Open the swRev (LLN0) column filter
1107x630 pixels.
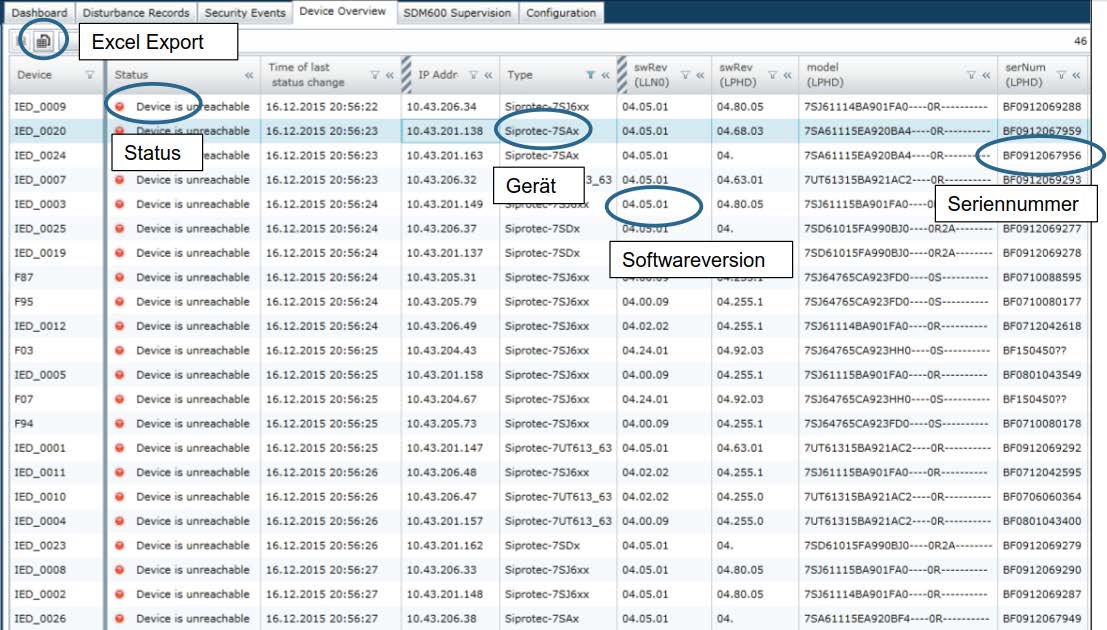685,75
